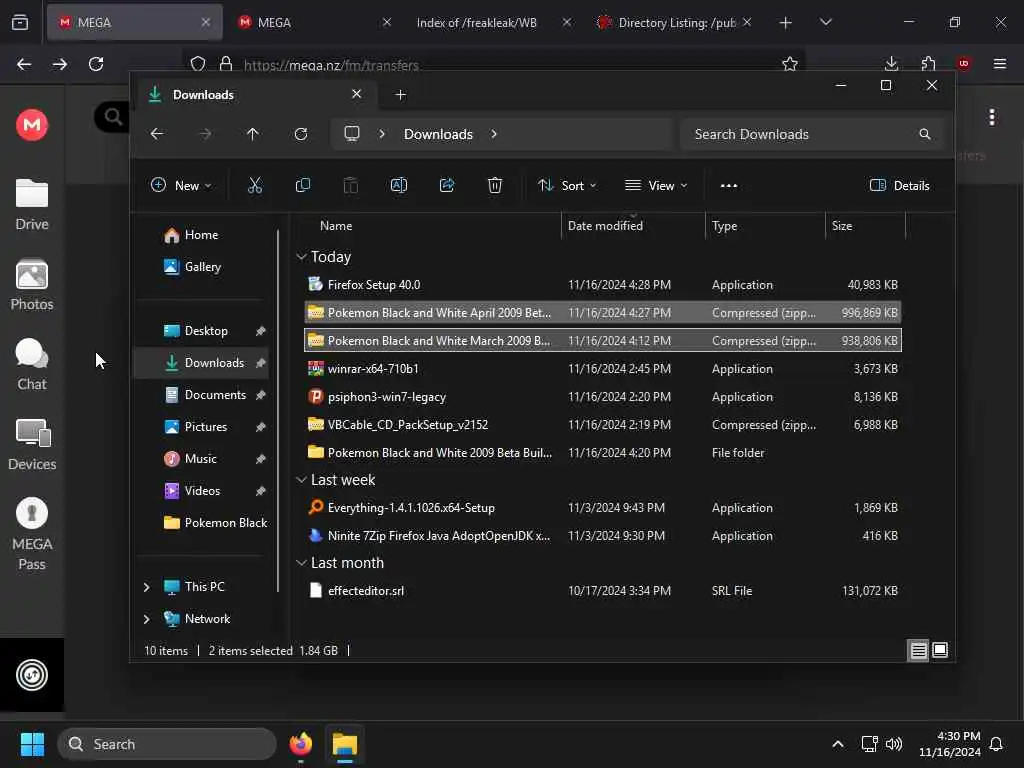Sort by the Date modified column header
The width and height of the screenshot is (1024, 768).
pyautogui.click(x=605, y=226)
